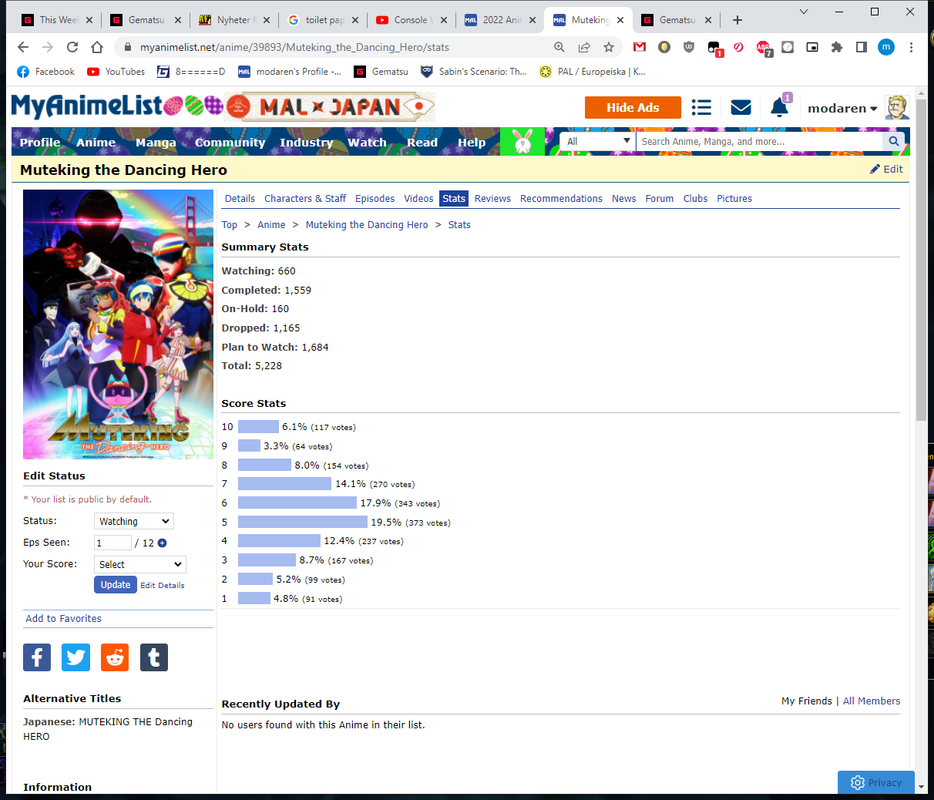Switch to Characters & Staff tab
This screenshot has height=800, width=934.
305,198
